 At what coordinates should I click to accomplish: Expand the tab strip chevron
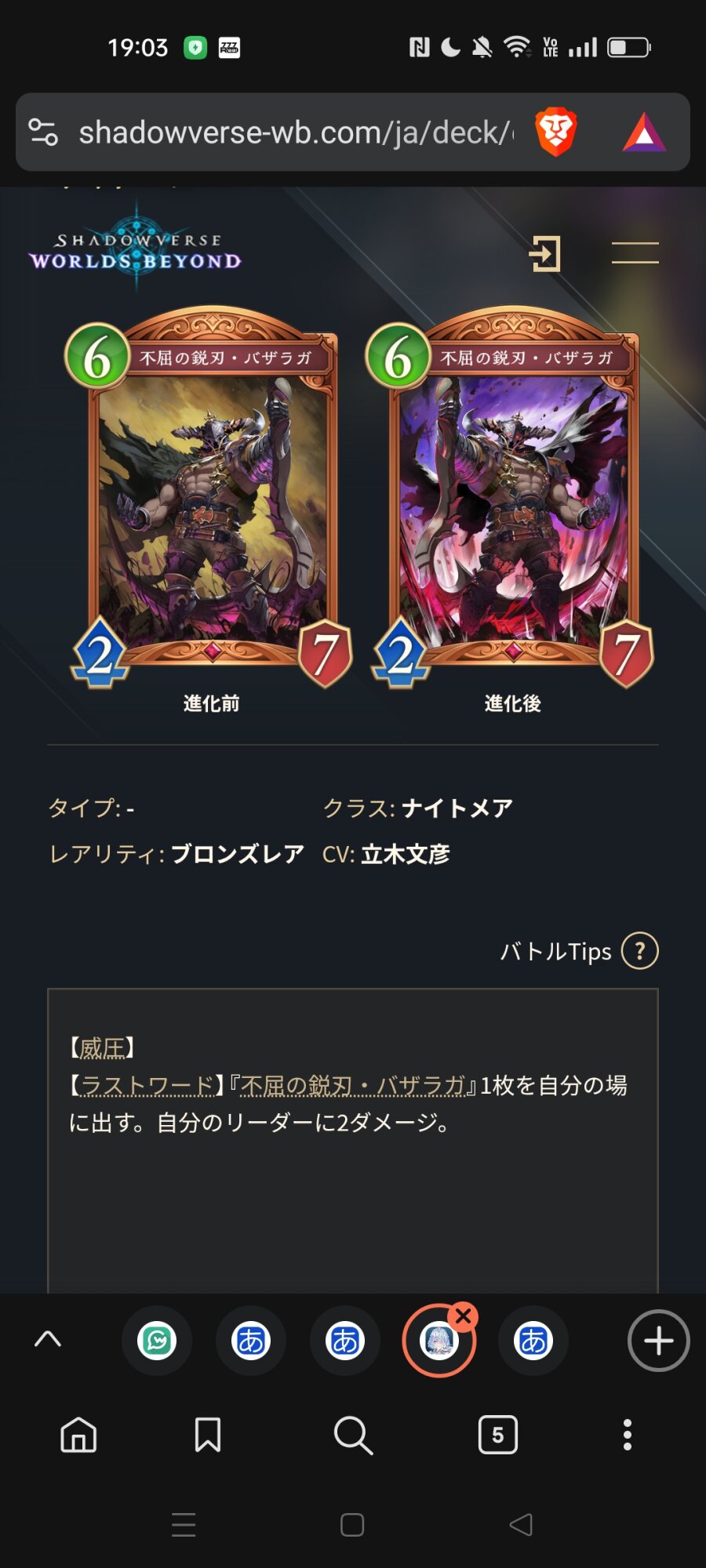pyautogui.click(x=48, y=1339)
